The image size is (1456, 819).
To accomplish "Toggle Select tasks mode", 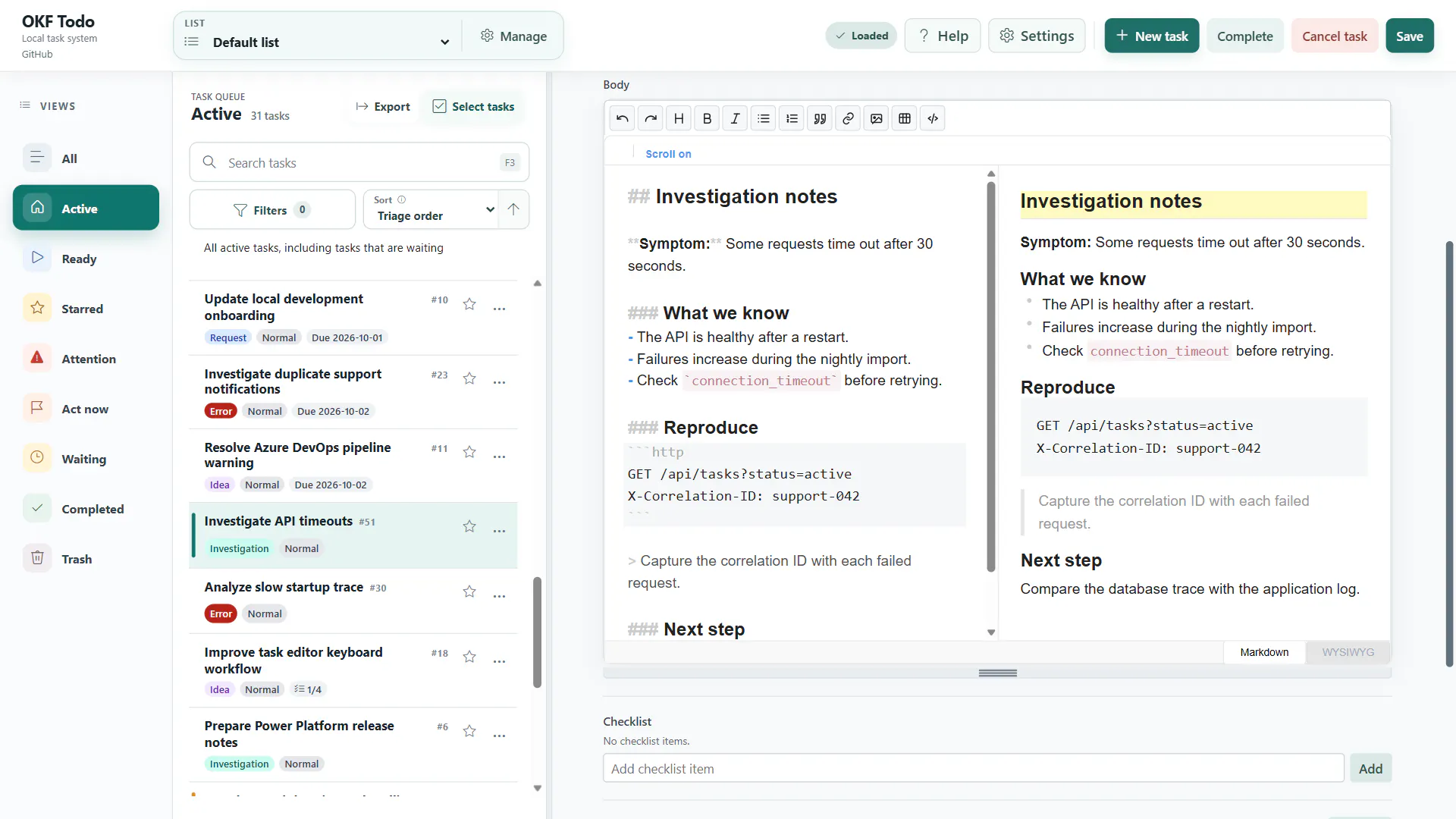I will 473,107.
